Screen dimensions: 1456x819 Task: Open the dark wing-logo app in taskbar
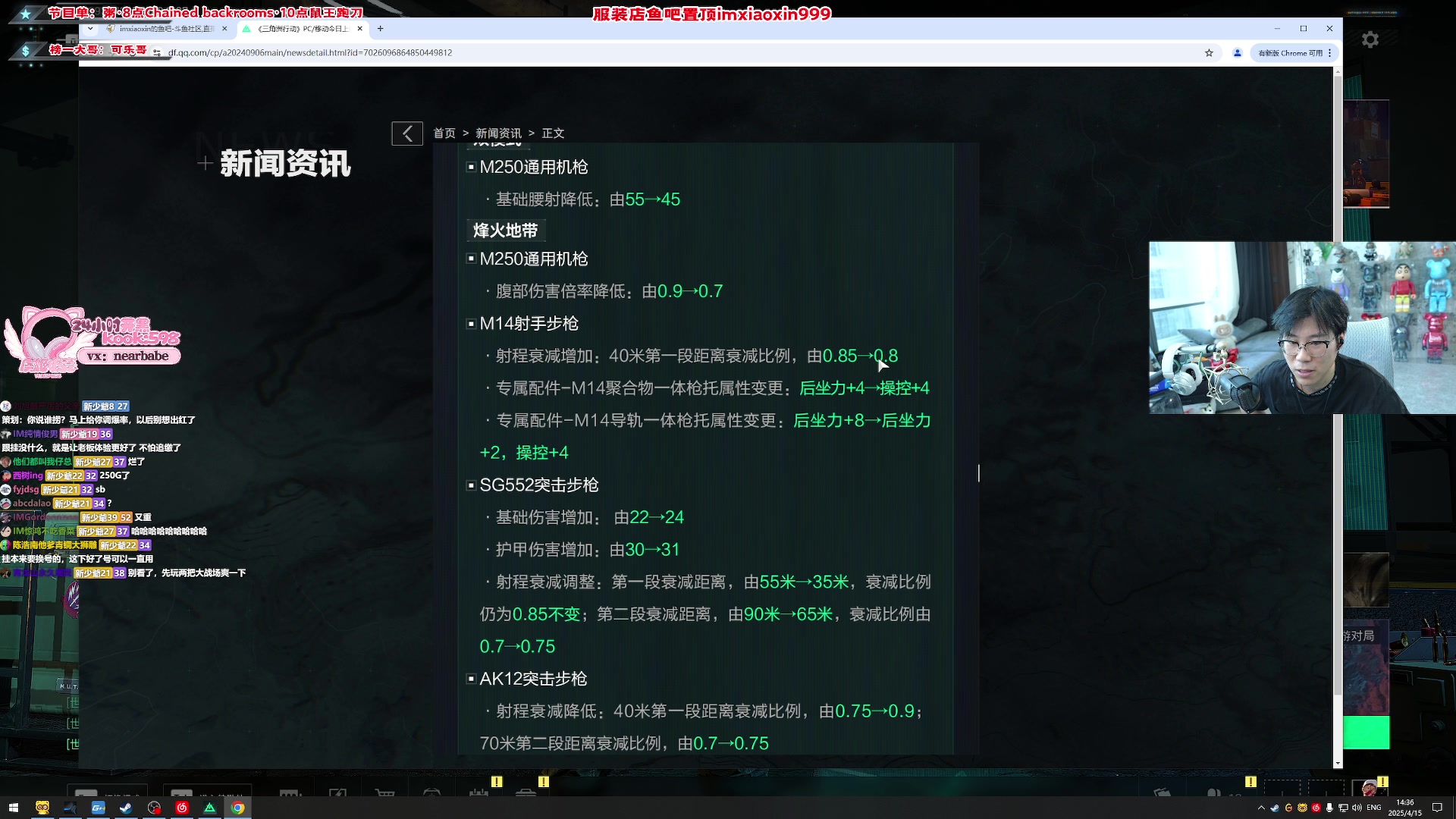click(x=71, y=808)
